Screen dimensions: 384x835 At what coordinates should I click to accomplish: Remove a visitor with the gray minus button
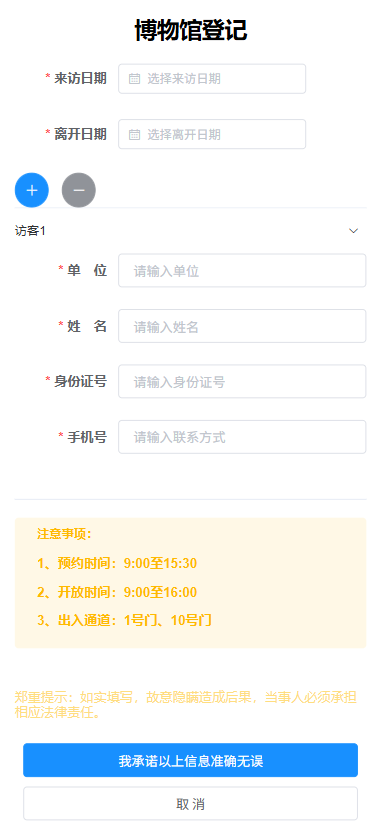click(x=79, y=190)
